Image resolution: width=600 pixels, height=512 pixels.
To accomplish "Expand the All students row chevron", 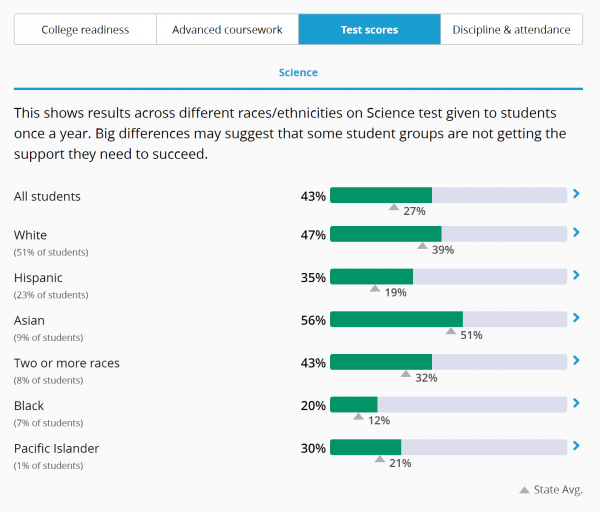I will pyautogui.click(x=576, y=194).
